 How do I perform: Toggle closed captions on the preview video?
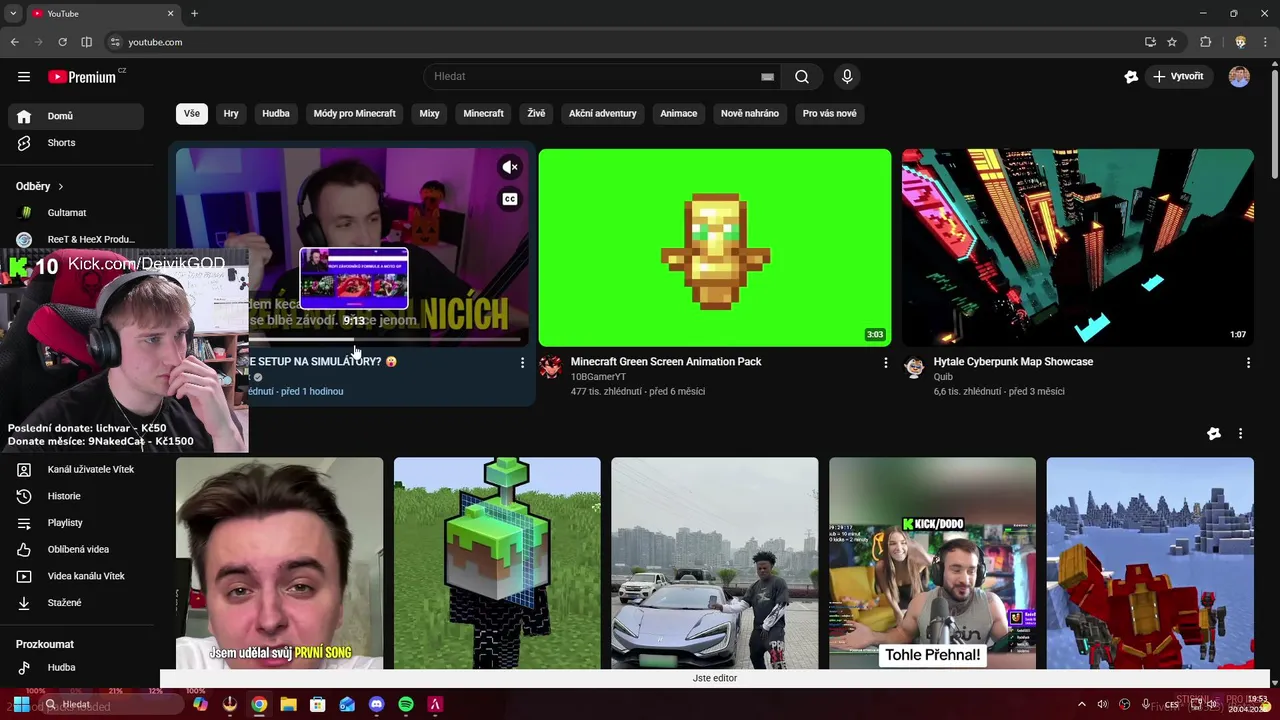point(510,199)
